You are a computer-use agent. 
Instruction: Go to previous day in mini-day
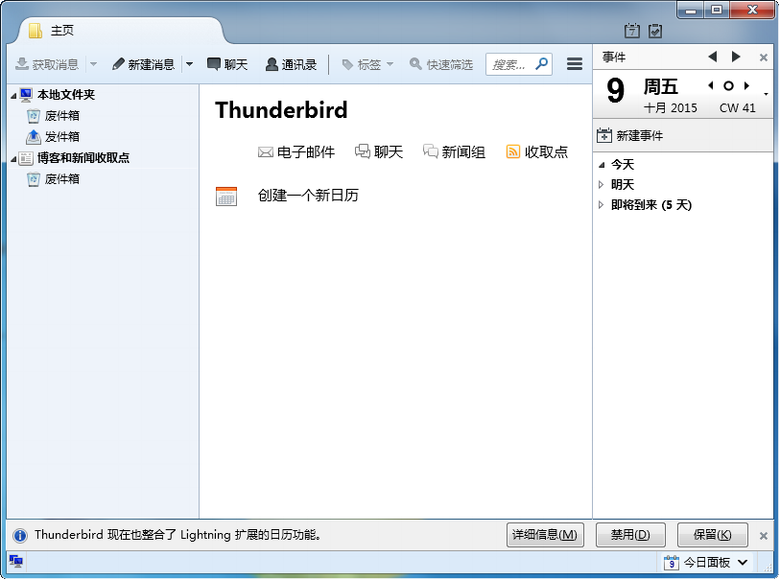pos(711,86)
